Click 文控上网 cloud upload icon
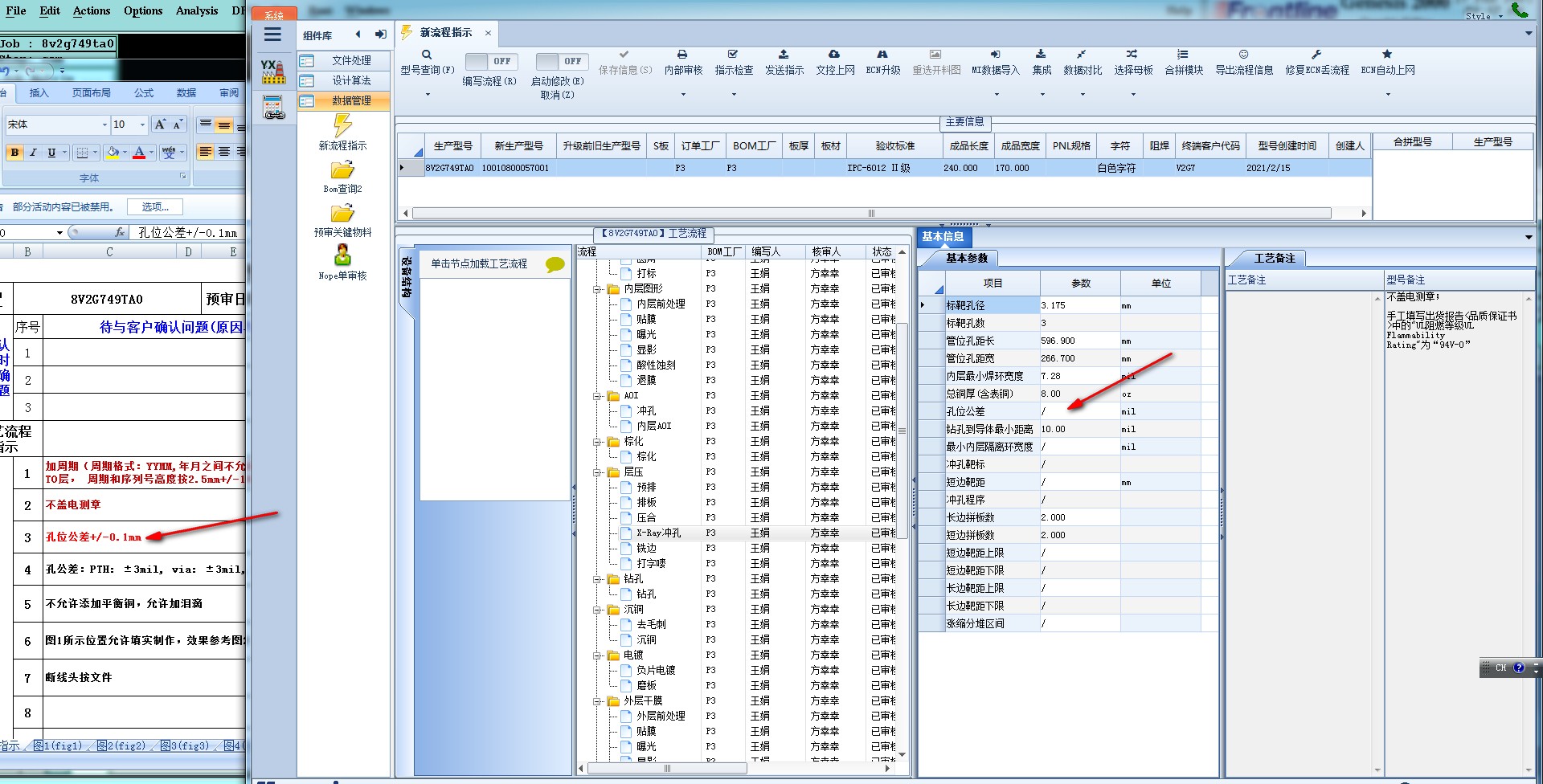Image resolution: width=1543 pixels, height=784 pixels. (x=834, y=55)
